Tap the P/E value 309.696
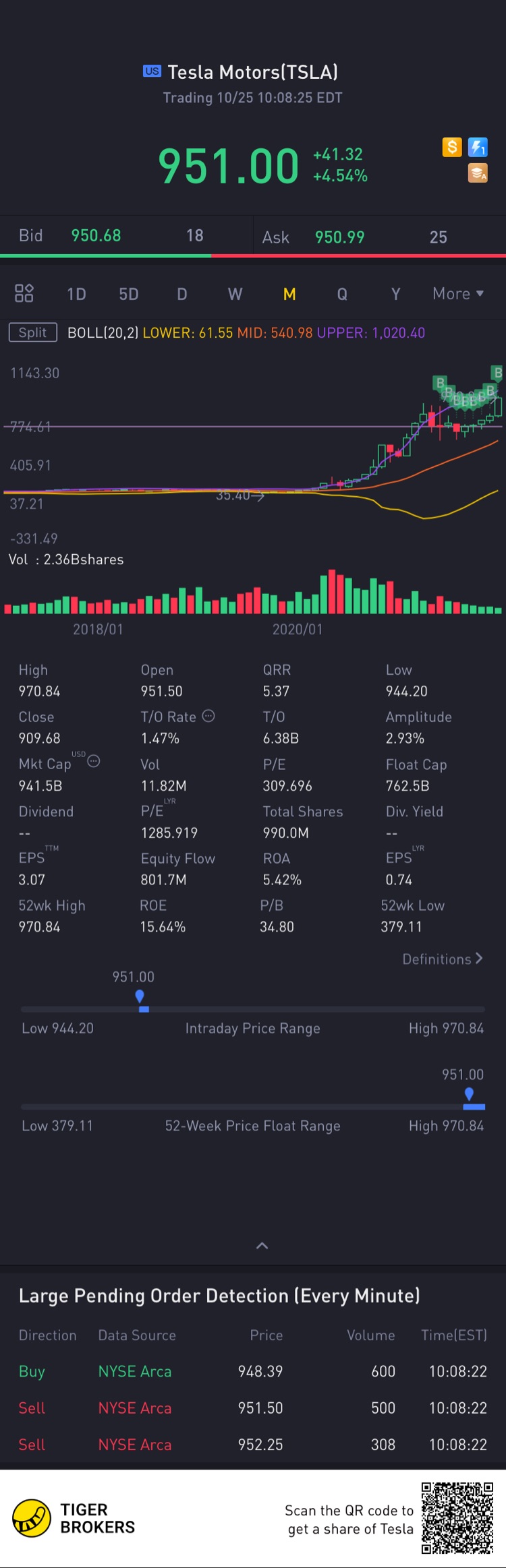 point(287,785)
